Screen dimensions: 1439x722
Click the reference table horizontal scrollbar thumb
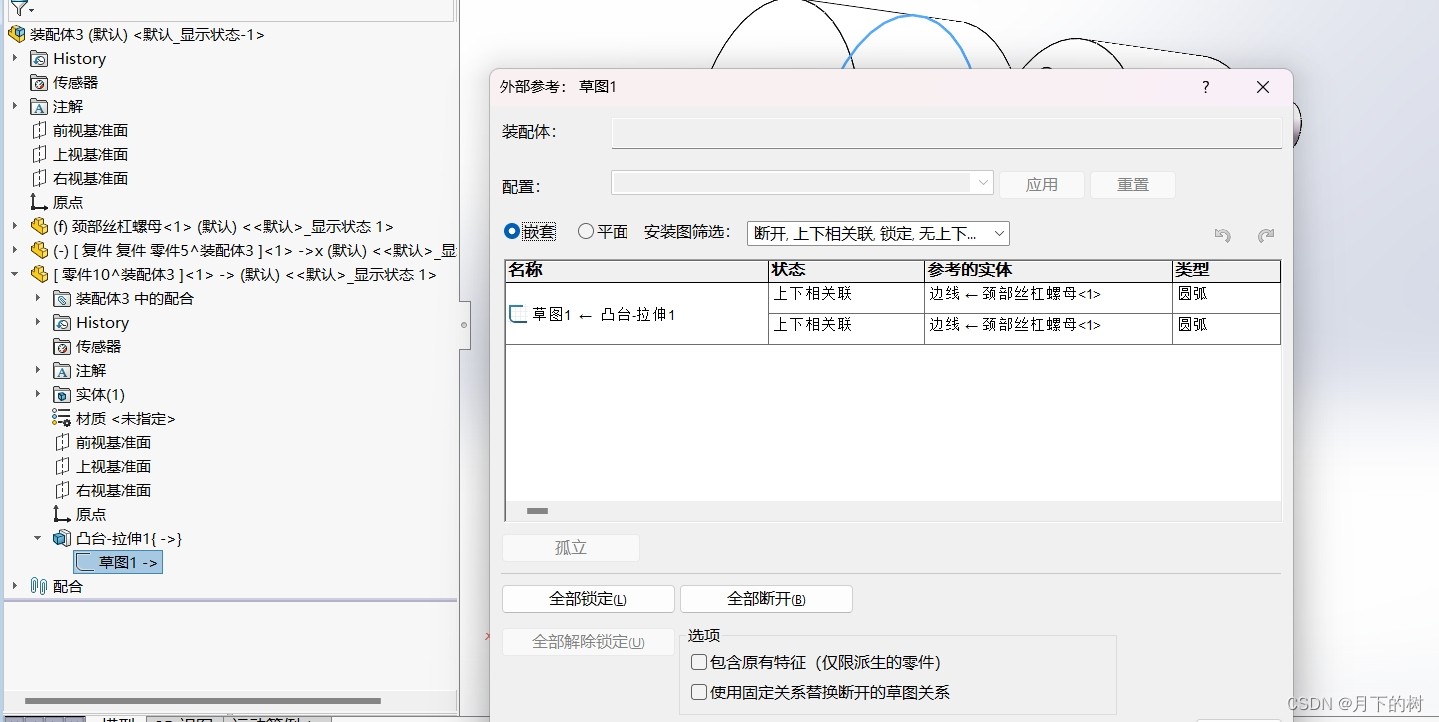tap(537, 511)
